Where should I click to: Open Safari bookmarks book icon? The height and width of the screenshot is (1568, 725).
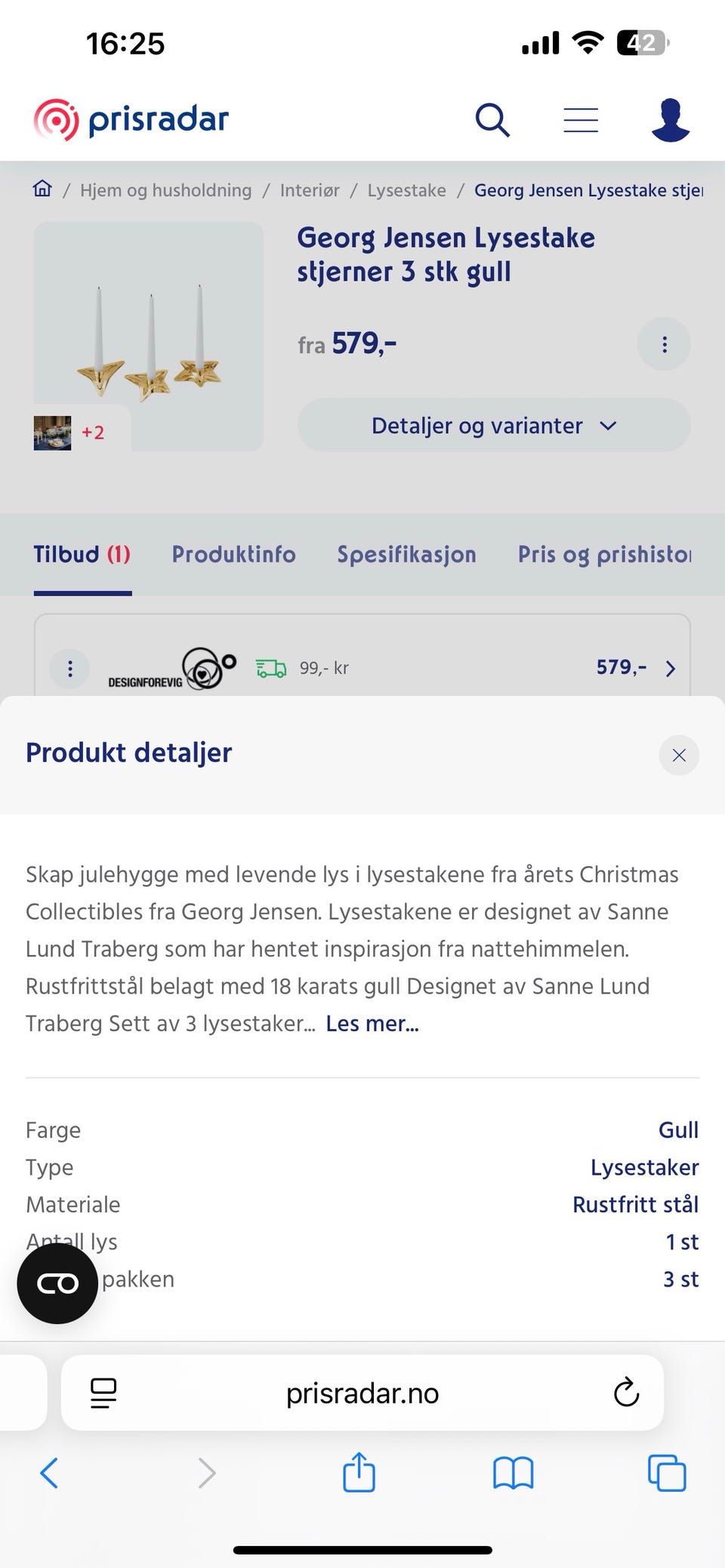click(513, 1472)
